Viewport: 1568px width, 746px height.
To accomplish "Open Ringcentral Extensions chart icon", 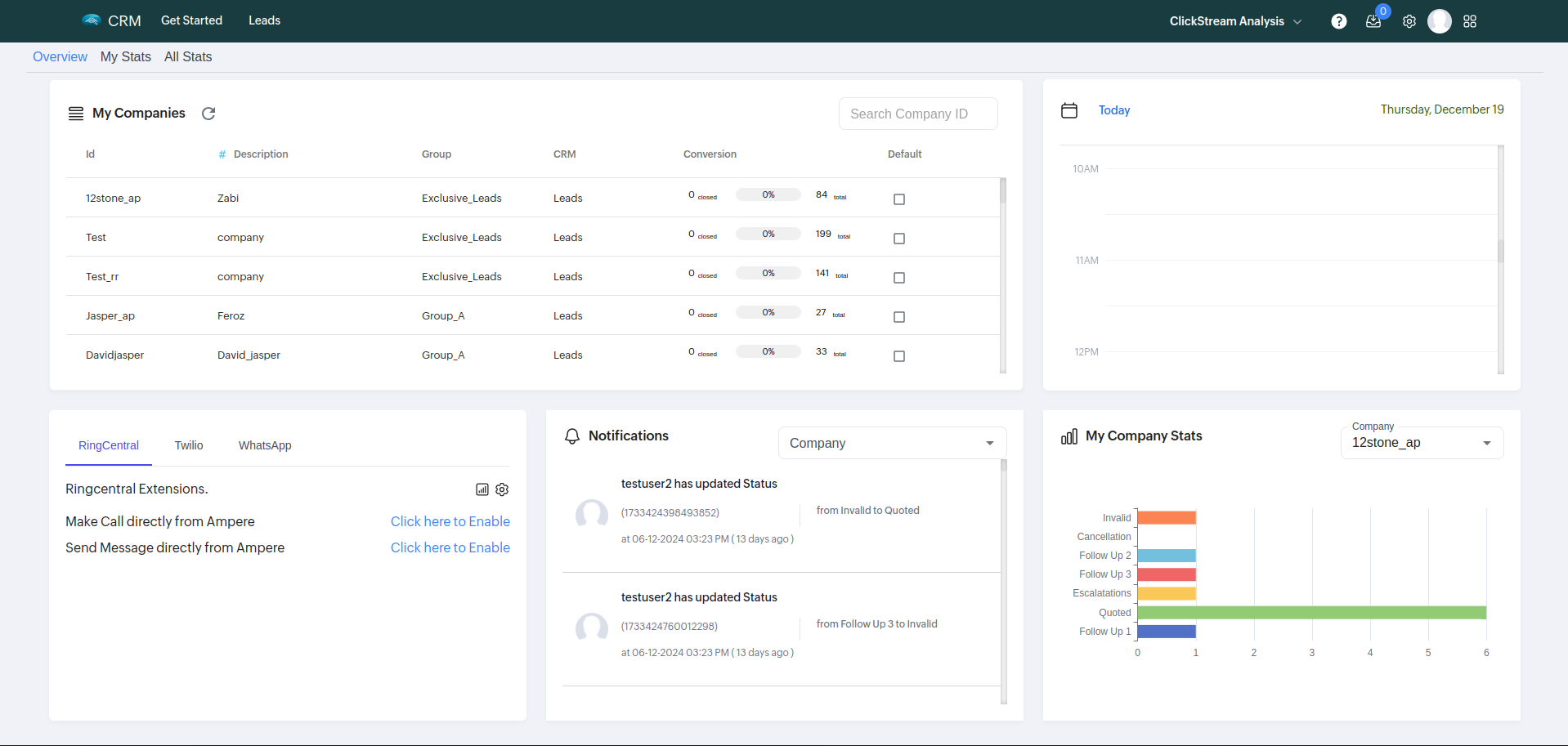I will coord(482,489).
